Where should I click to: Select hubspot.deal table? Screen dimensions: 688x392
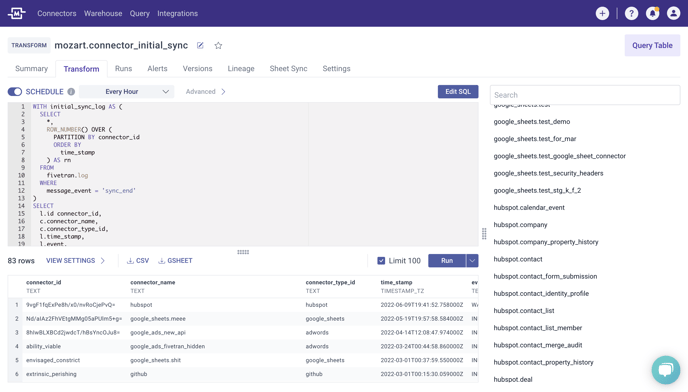pos(512,379)
